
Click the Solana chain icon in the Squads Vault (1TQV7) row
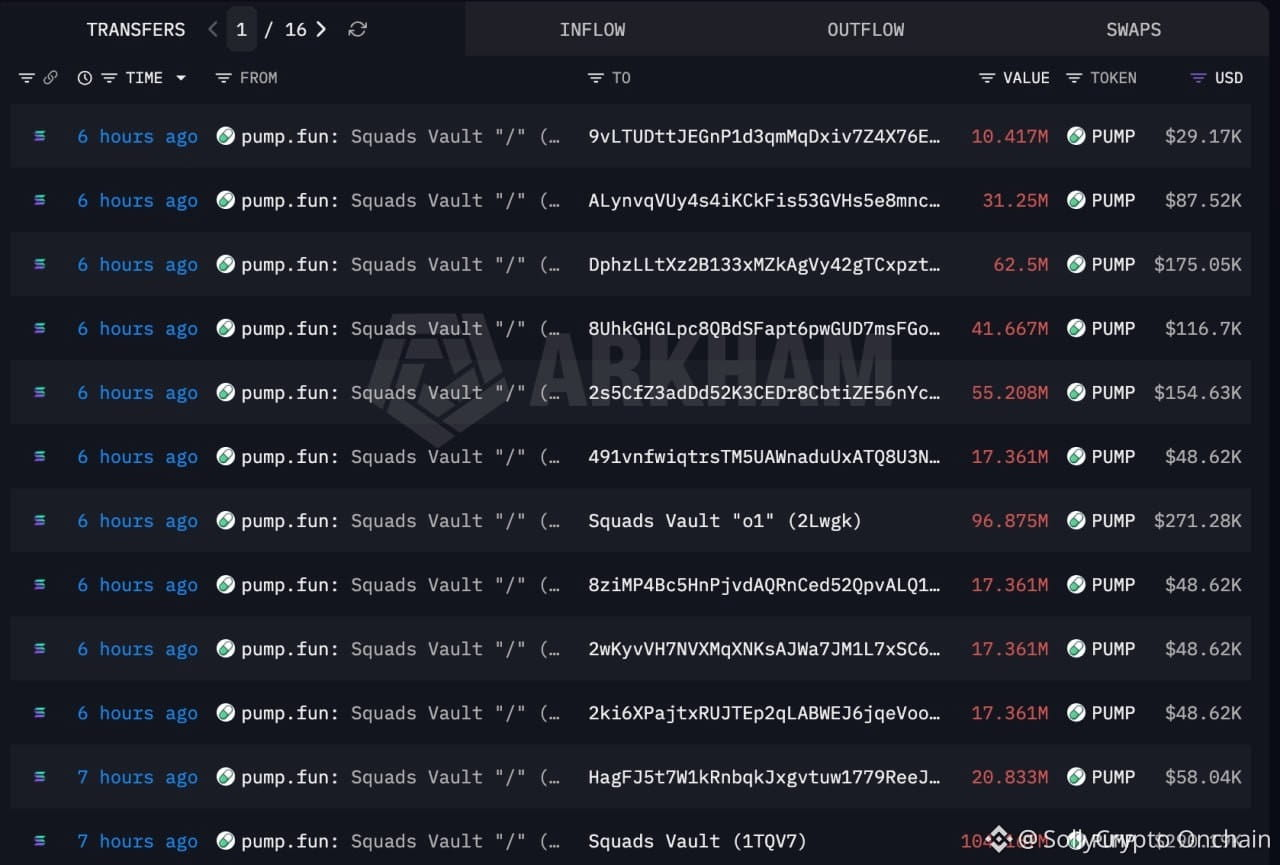pos(40,841)
